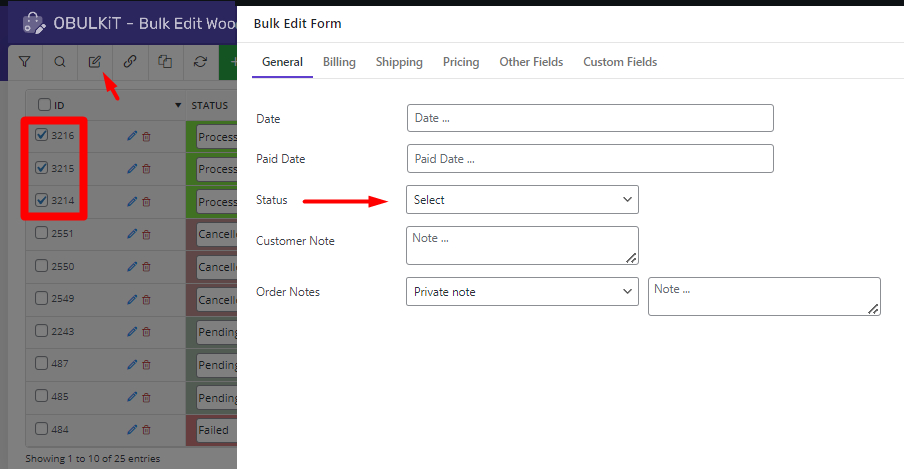
Task: Click the chain link toolbar icon
Action: coord(130,62)
